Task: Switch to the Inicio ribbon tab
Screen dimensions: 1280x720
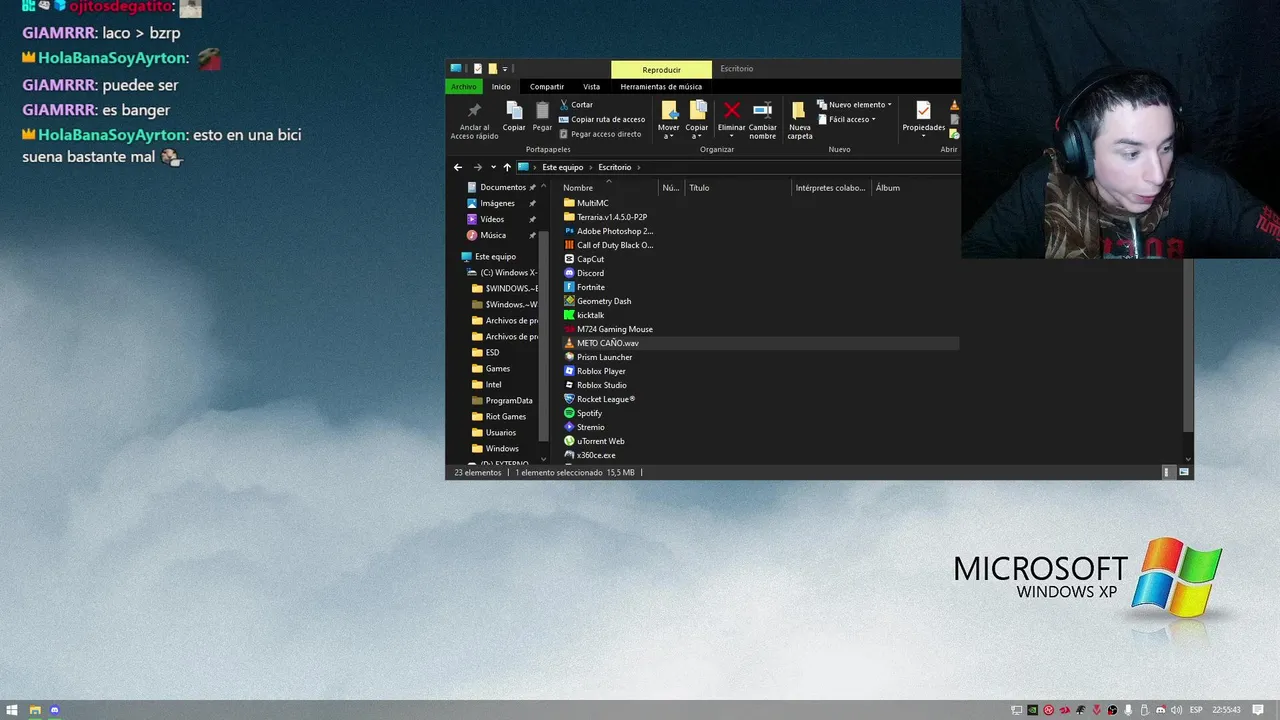Action: tap(501, 87)
